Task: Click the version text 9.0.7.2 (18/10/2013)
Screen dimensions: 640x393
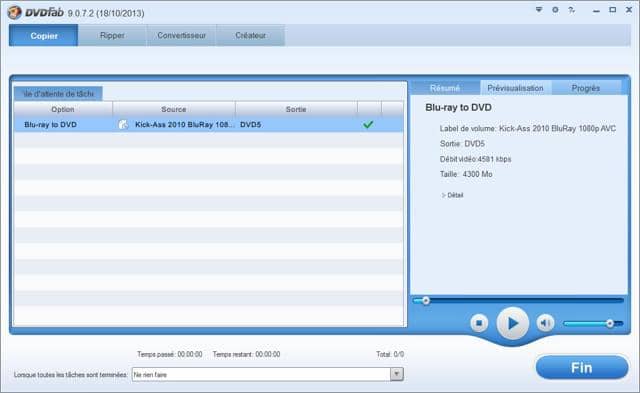Action: 106,13
